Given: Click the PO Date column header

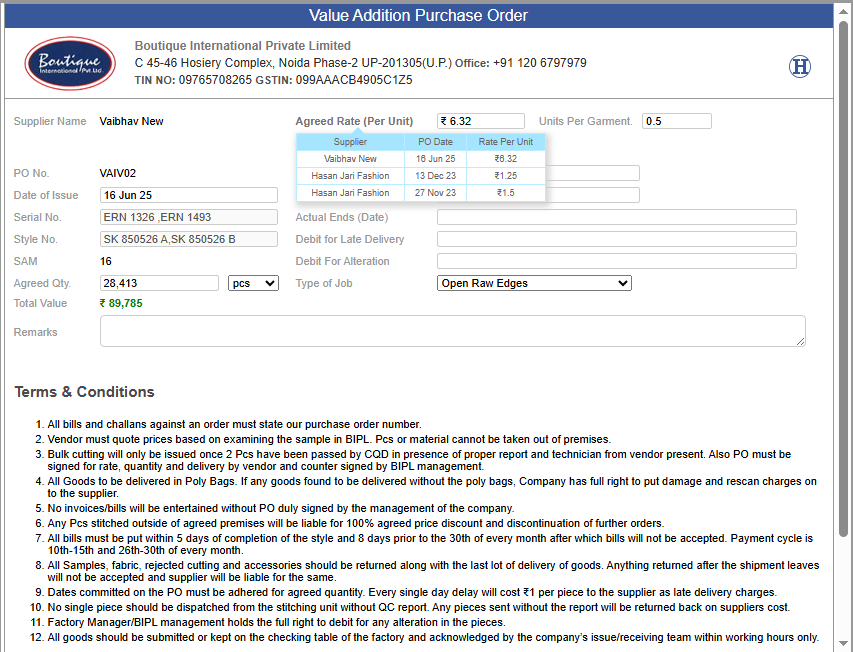Looking at the screenshot, I should point(435,141).
